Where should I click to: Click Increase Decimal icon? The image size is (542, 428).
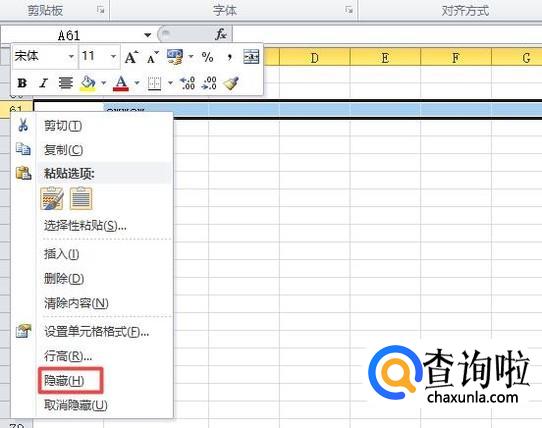pyautogui.click(x=188, y=83)
